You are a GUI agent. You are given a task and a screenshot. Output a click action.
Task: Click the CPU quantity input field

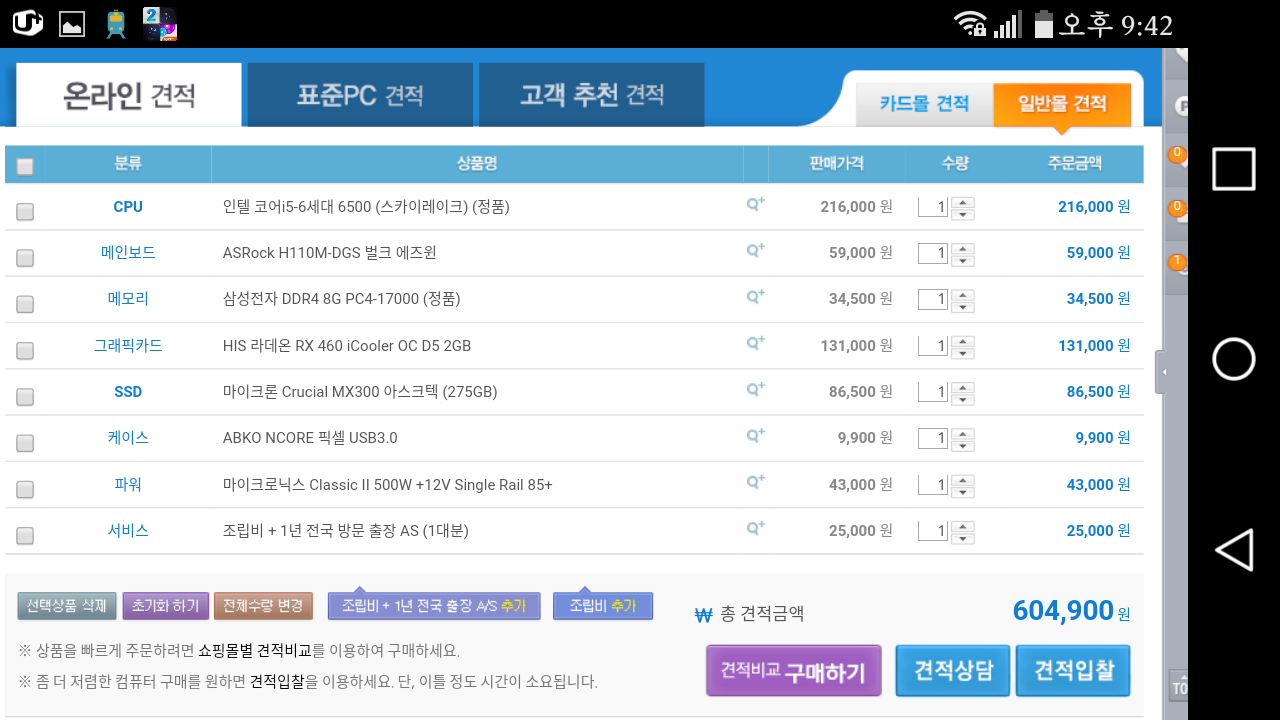coord(933,208)
